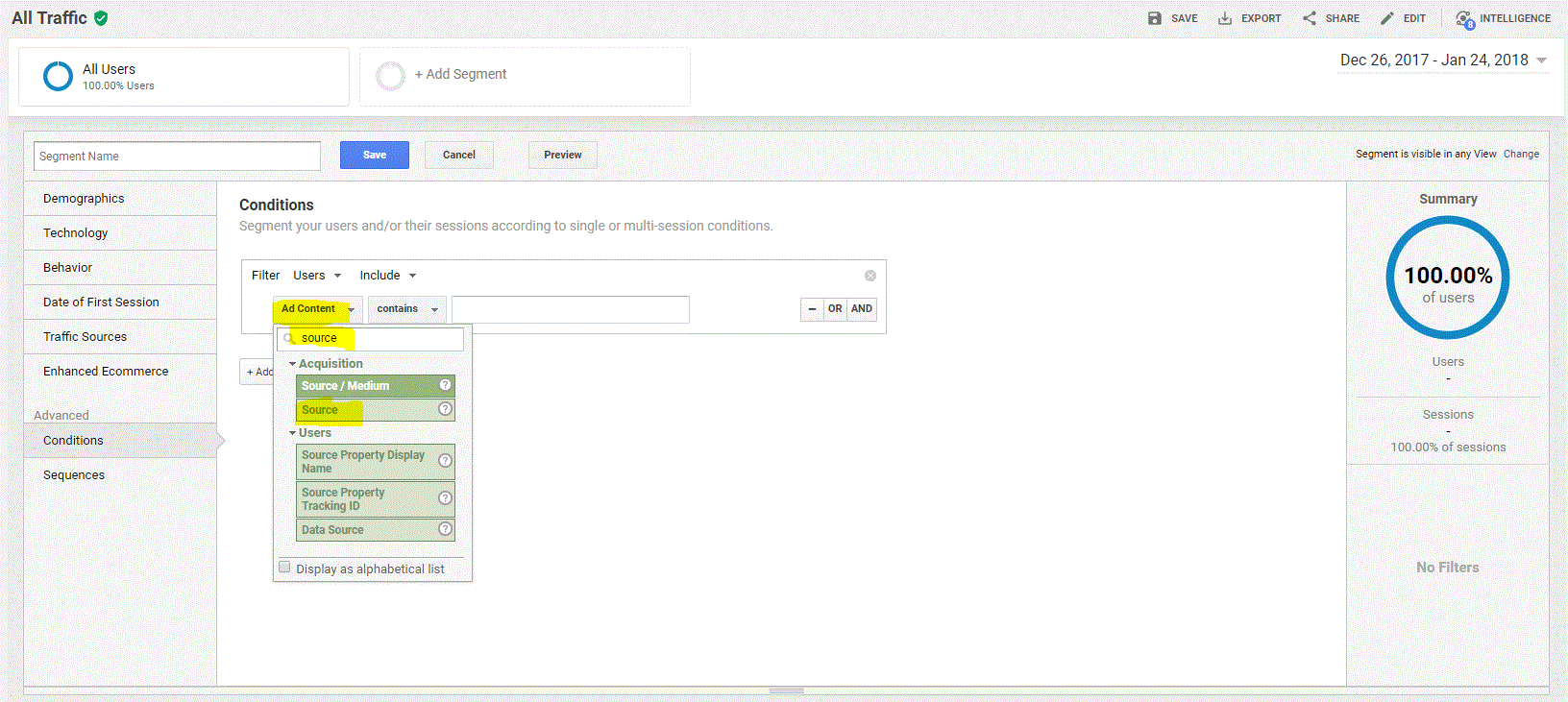This screenshot has width=1568, height=702.
Task: Open the contains match-type dropdown
Action: pos(406,309)
